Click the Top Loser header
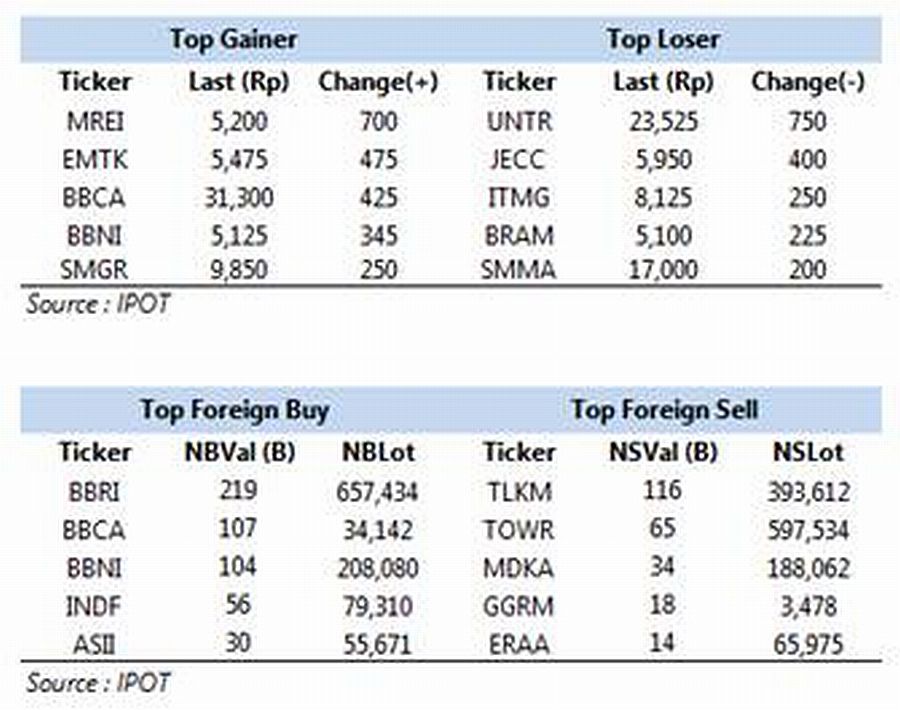Image resolution: width=900 pixels, height=710 pixels. [663, 40]
